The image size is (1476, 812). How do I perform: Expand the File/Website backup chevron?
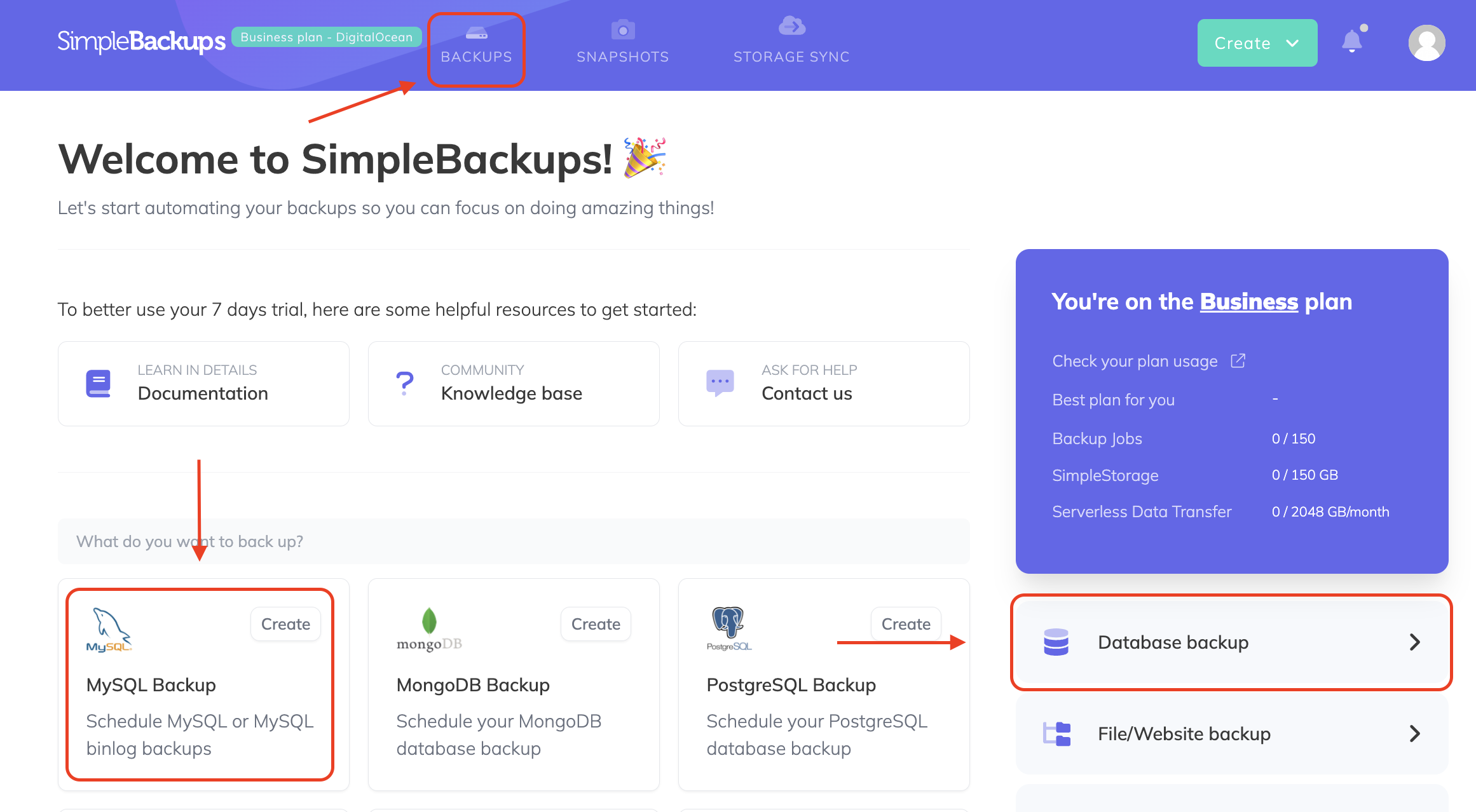point(1414,734)
